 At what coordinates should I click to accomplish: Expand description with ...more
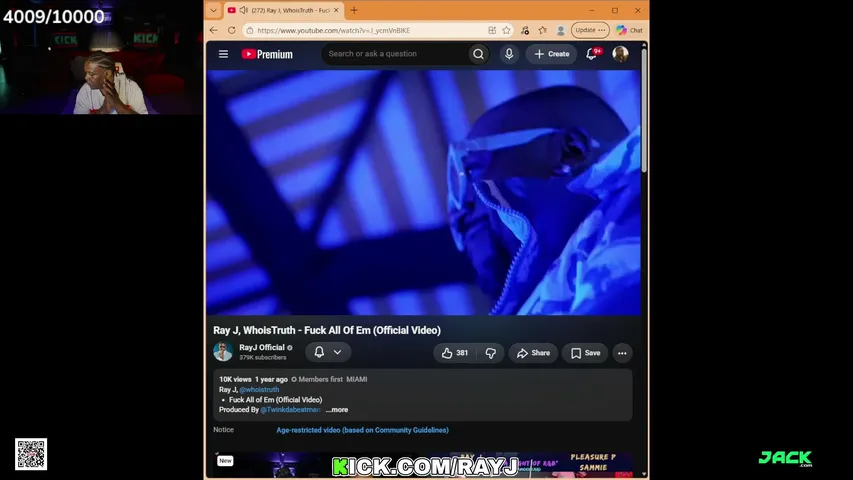(337, 410)
